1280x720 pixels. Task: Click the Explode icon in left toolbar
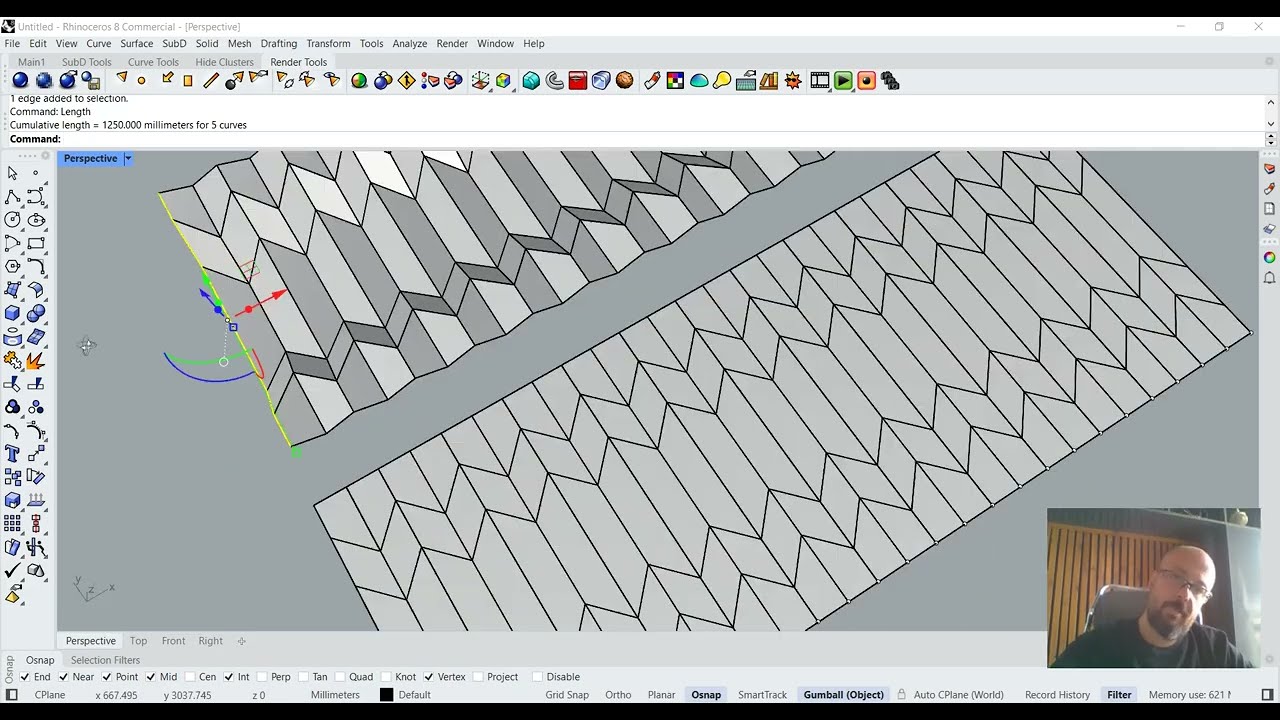pyautogui.click(x=36, y=360)
